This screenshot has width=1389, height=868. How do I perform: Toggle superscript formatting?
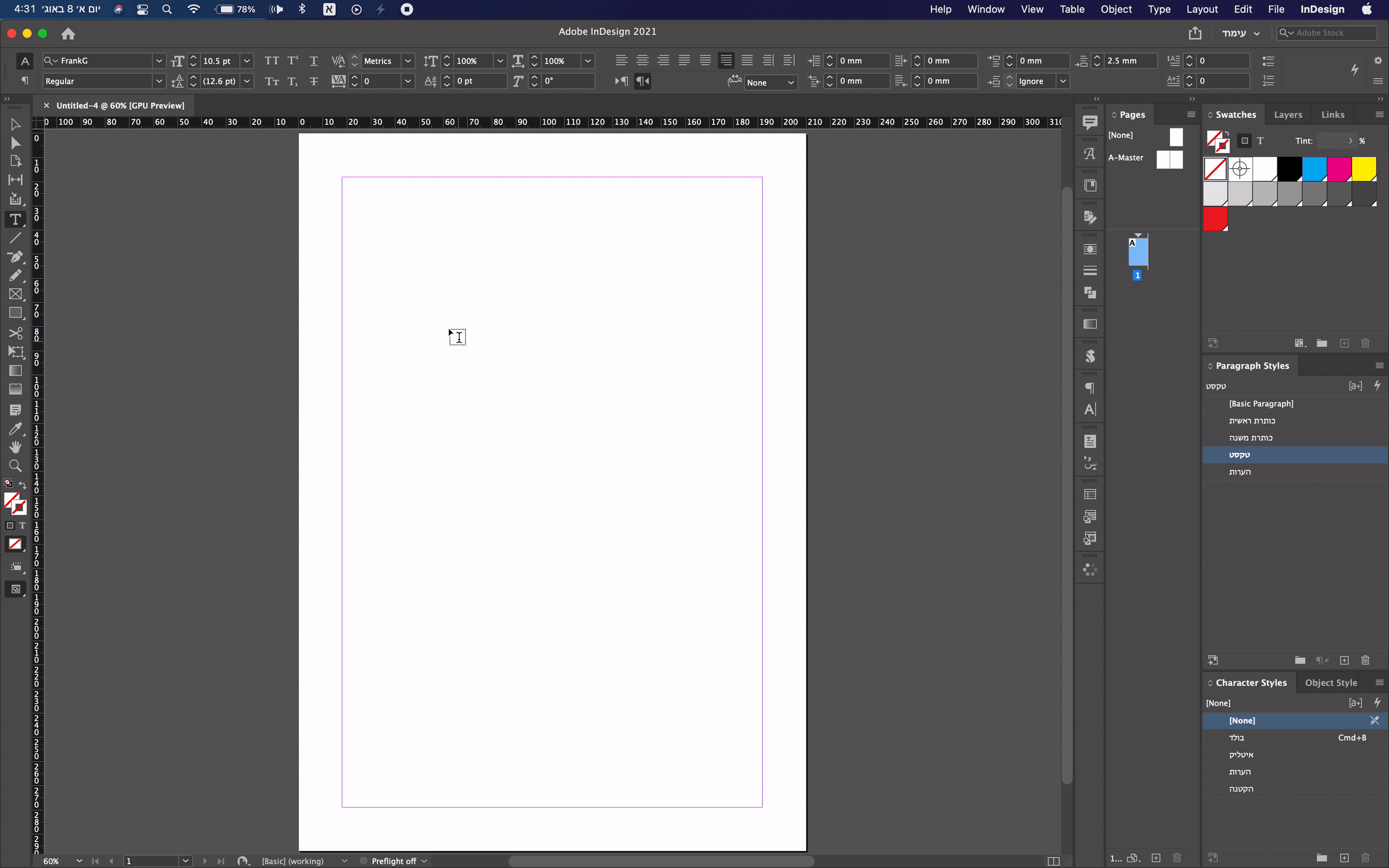pyautogui.click(x=294, y=60)
